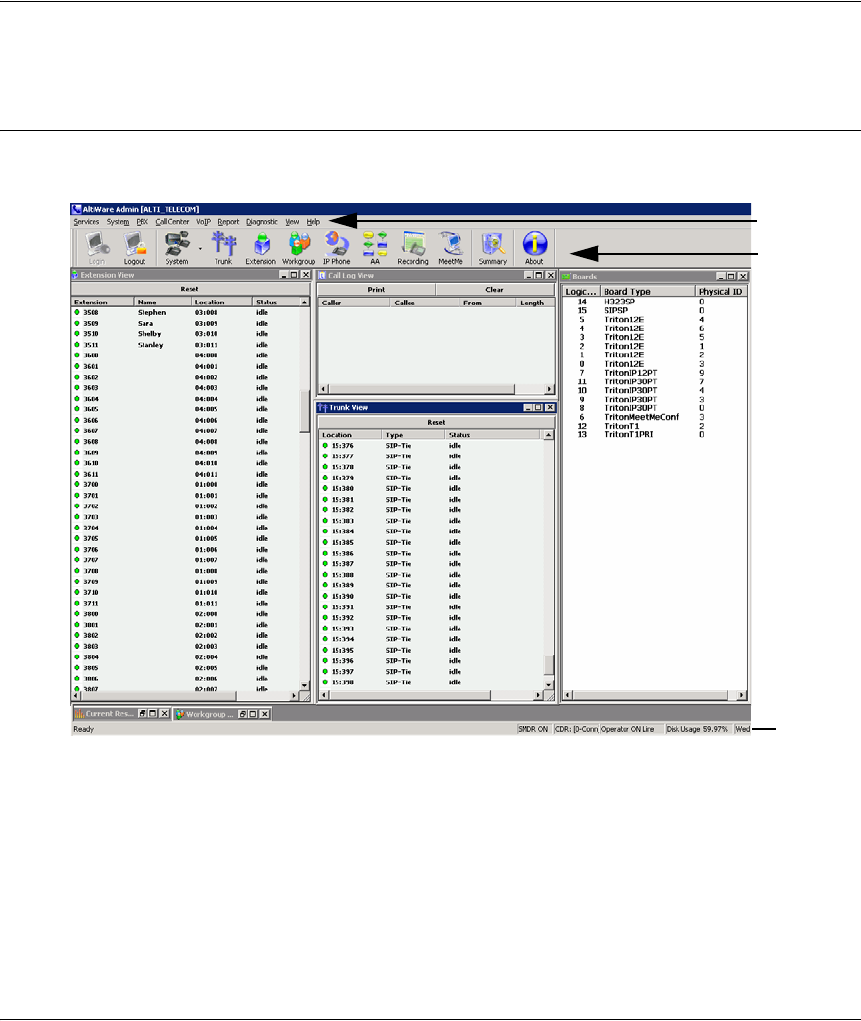The height and width of the screenshot is (1021, 861).
Task: Open the Extension configuration icon
Action: click(261, 249)
